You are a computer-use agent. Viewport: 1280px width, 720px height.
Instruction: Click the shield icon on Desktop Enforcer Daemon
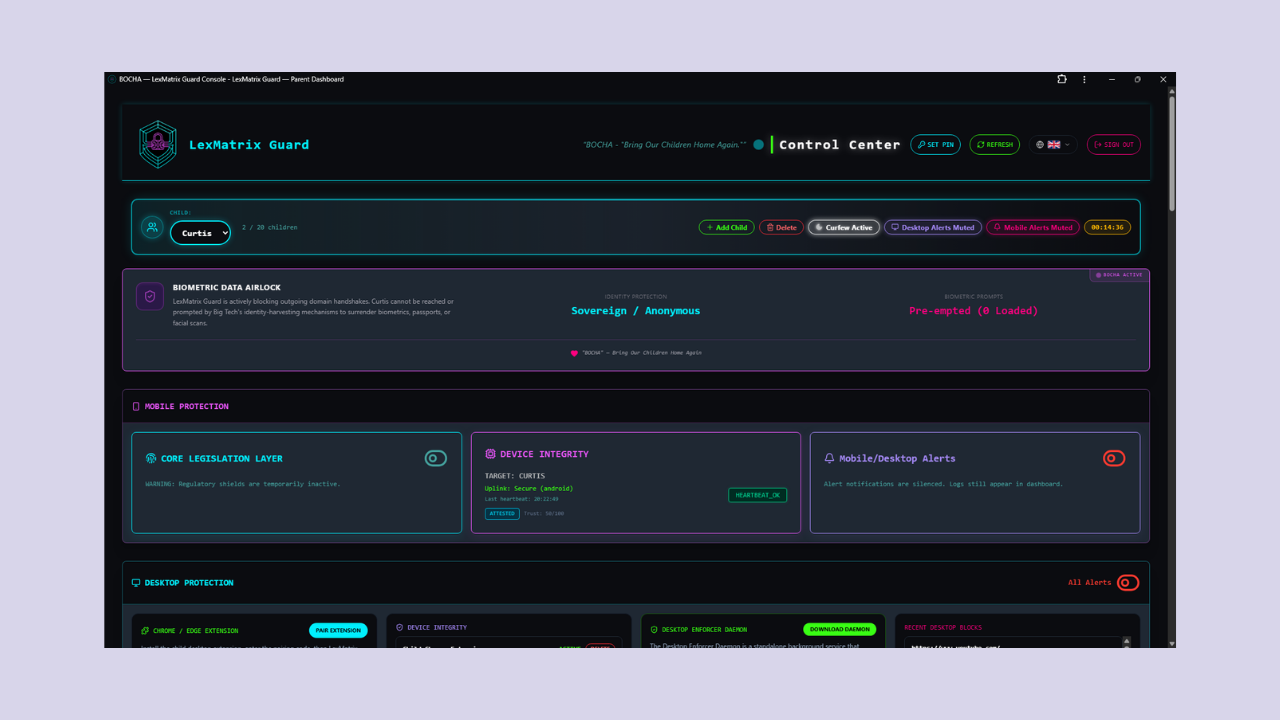[x=654, y=630]
